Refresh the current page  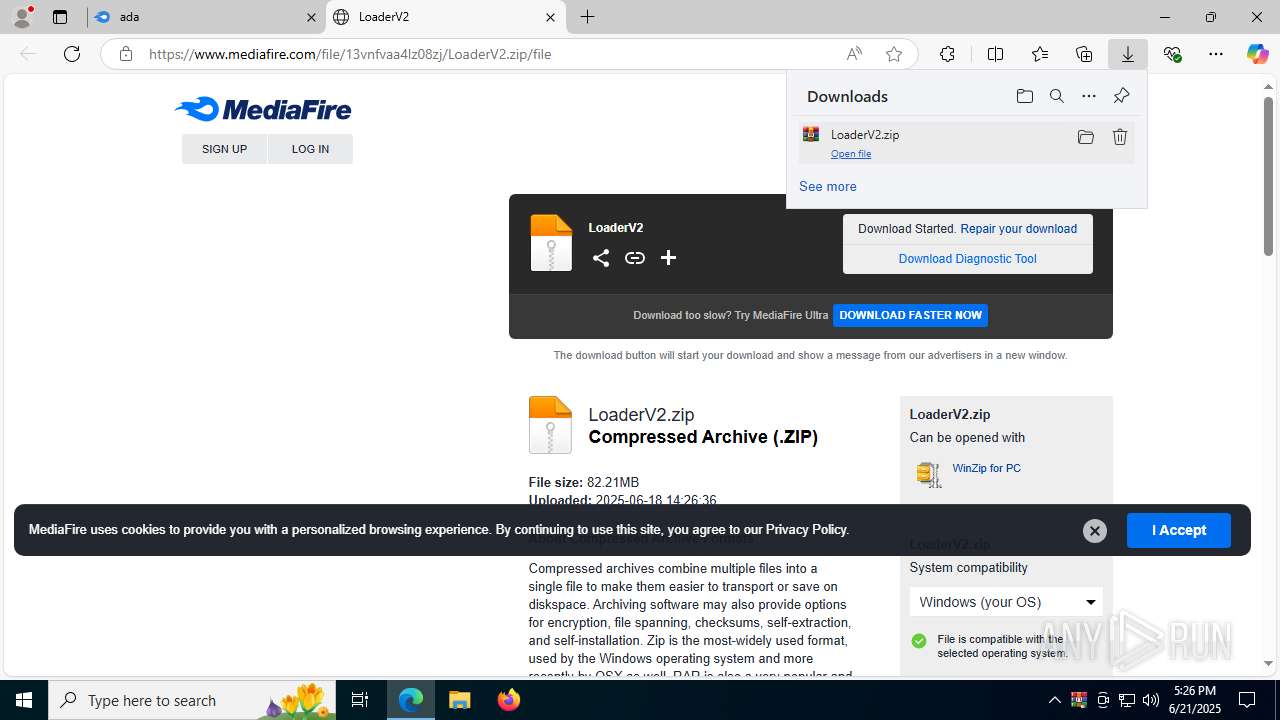pos(72,54)
